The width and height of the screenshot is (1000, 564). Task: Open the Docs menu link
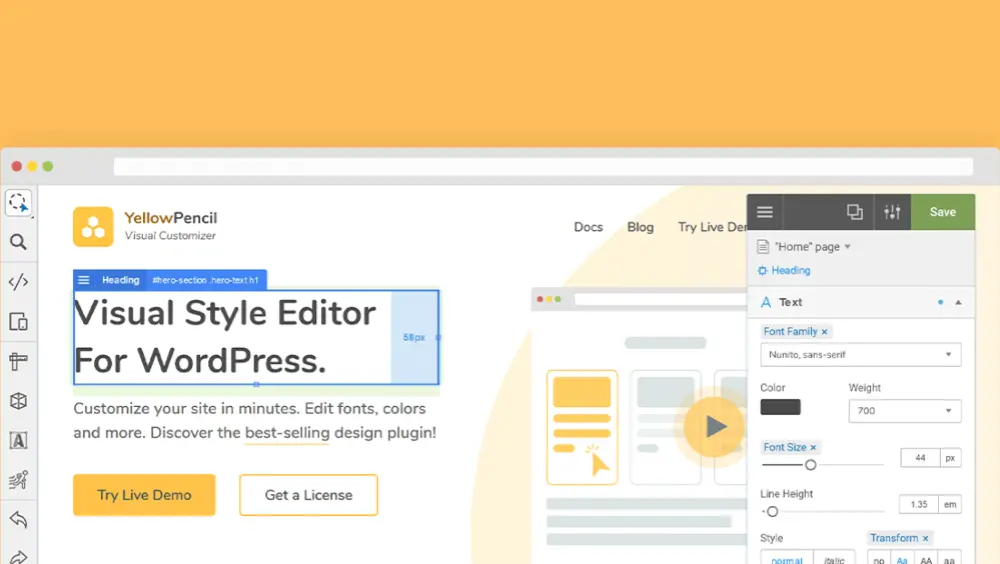pos(588,227)
